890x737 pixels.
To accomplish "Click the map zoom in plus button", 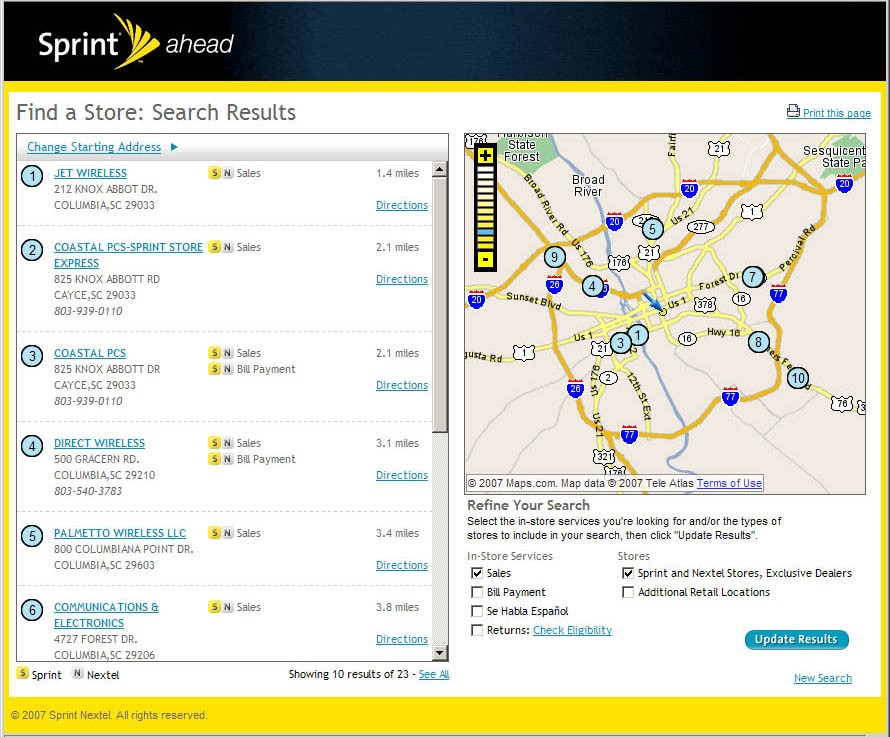I will pos(485,155).
